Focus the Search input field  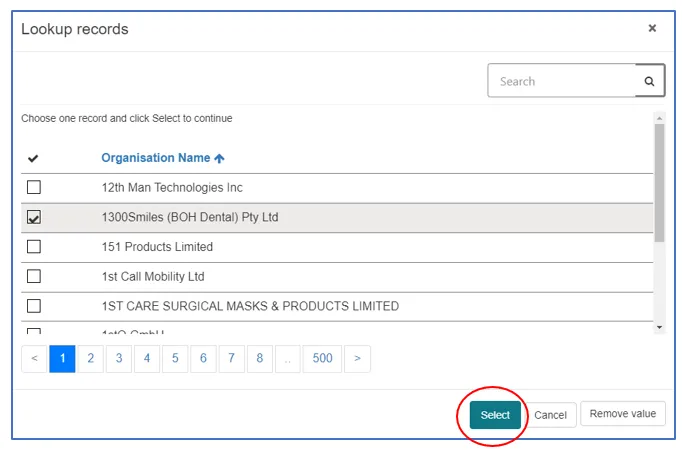[x=562, y=81]
